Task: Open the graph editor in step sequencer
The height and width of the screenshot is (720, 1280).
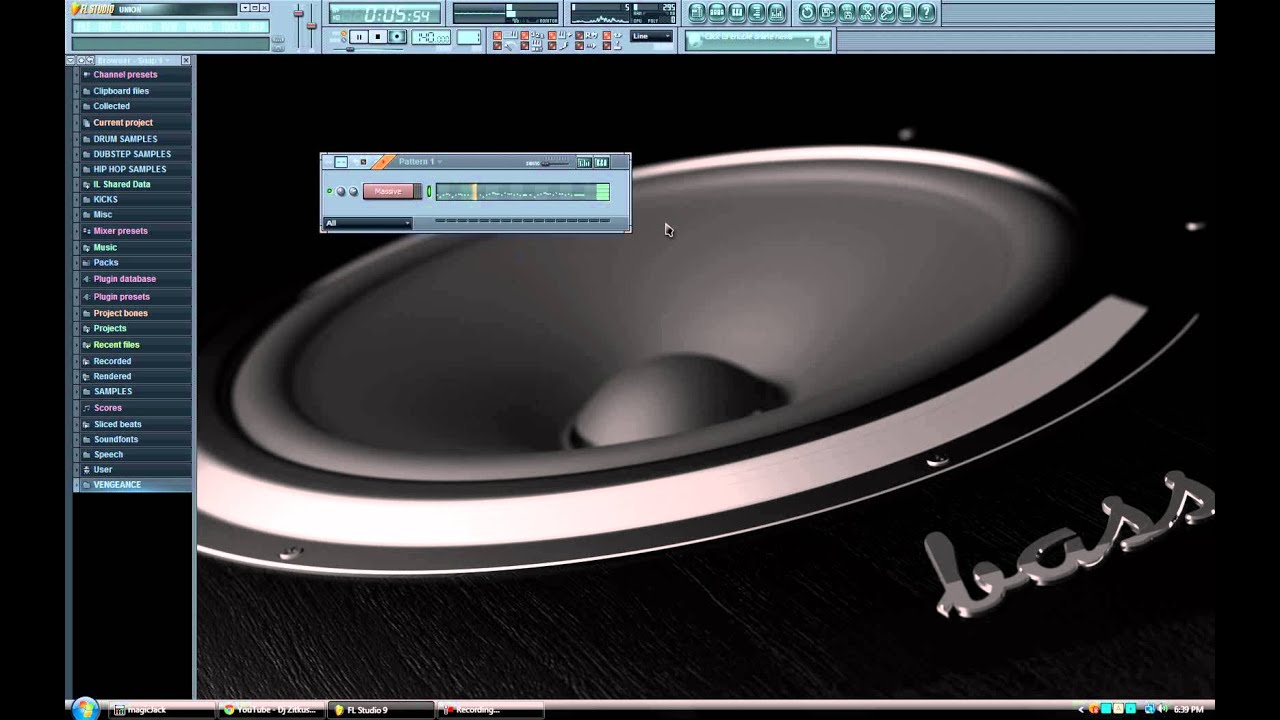Action: (x=585, y=162)
